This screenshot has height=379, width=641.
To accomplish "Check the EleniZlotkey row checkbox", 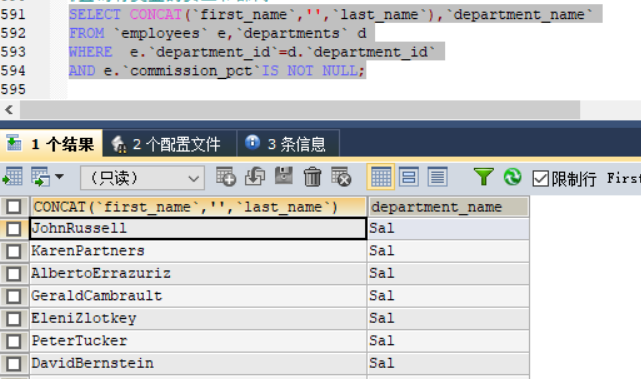I will [x=14, y=318].
